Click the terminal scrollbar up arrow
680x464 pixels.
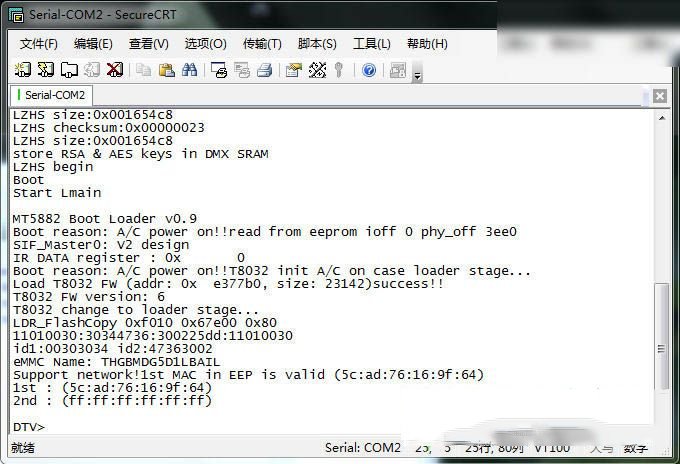(662, 118)
